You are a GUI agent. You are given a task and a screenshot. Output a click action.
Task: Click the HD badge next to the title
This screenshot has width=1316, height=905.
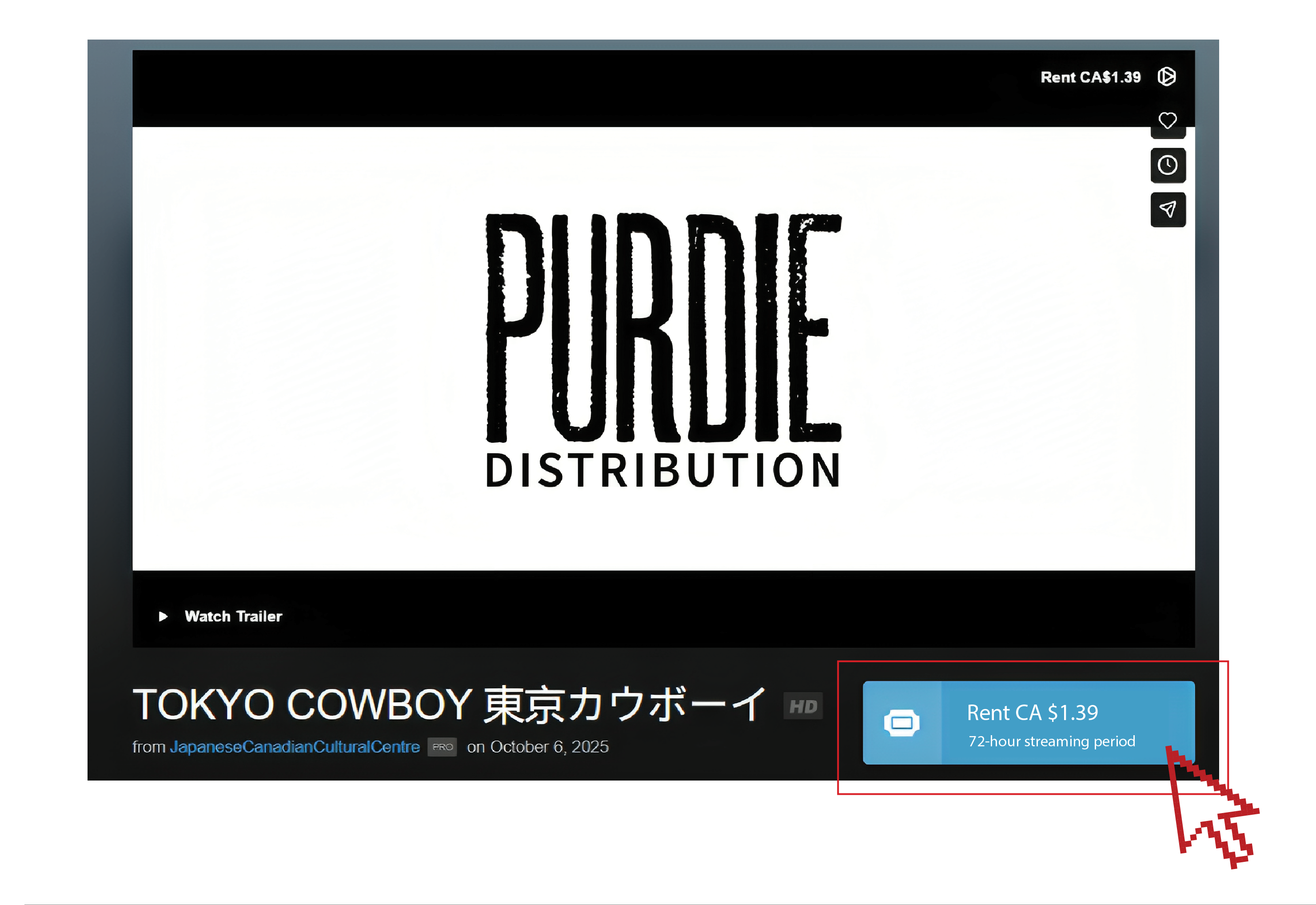point(805,705)
